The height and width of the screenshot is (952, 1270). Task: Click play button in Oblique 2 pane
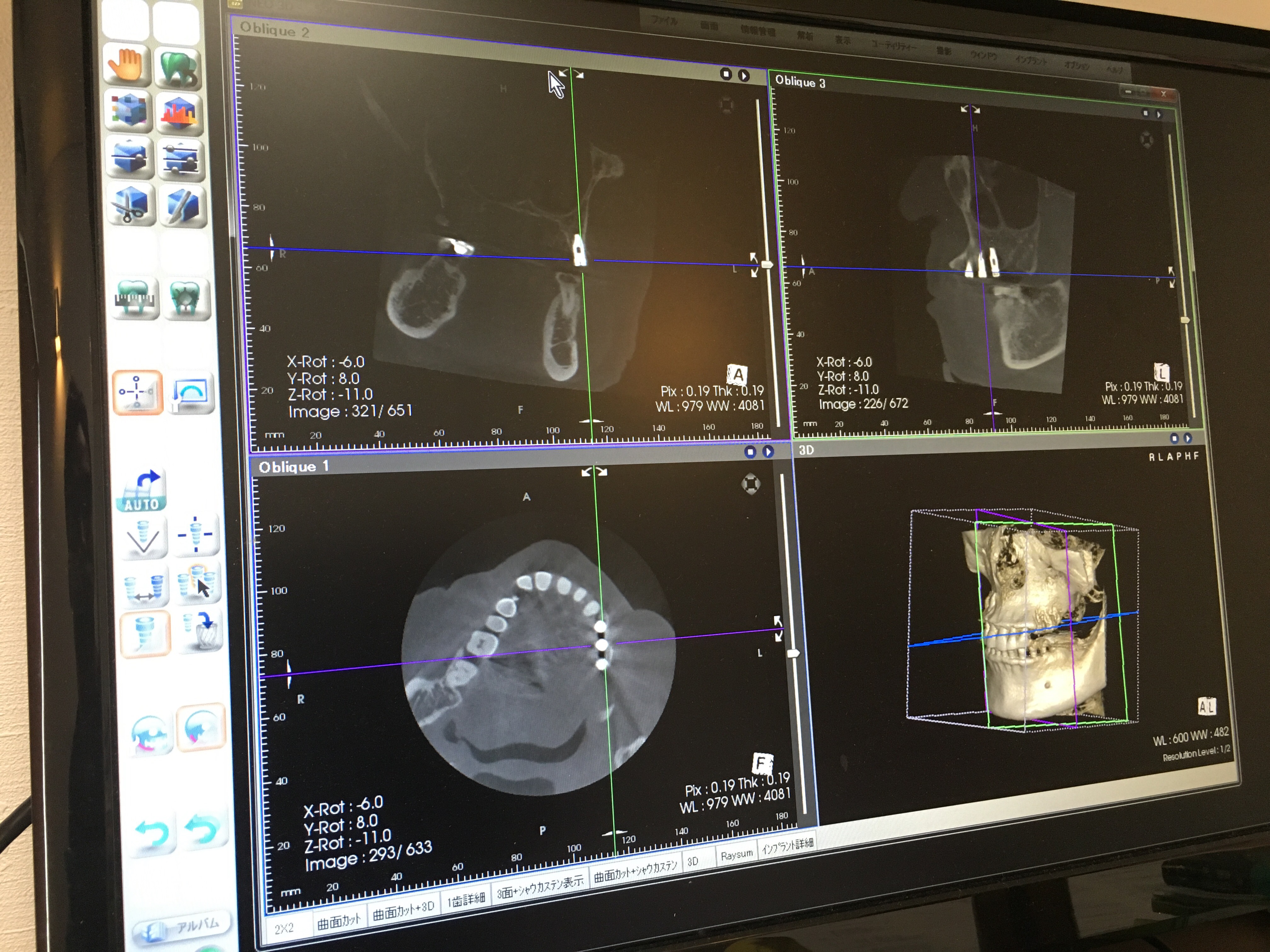[744, 75]
